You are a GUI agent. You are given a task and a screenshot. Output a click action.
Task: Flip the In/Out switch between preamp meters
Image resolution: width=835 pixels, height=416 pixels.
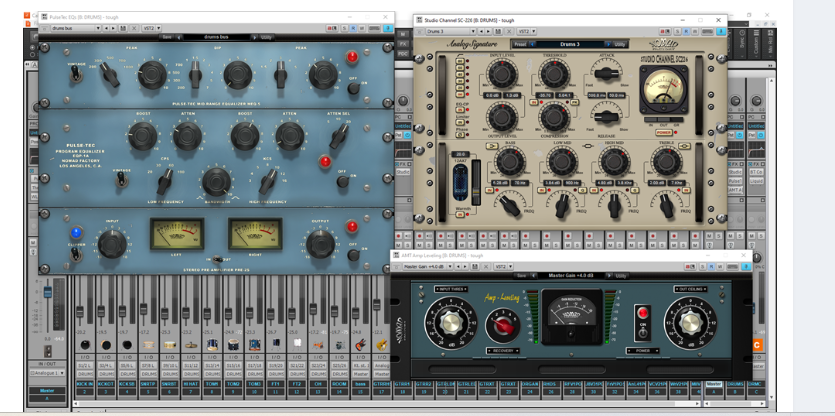pos(217,259)
